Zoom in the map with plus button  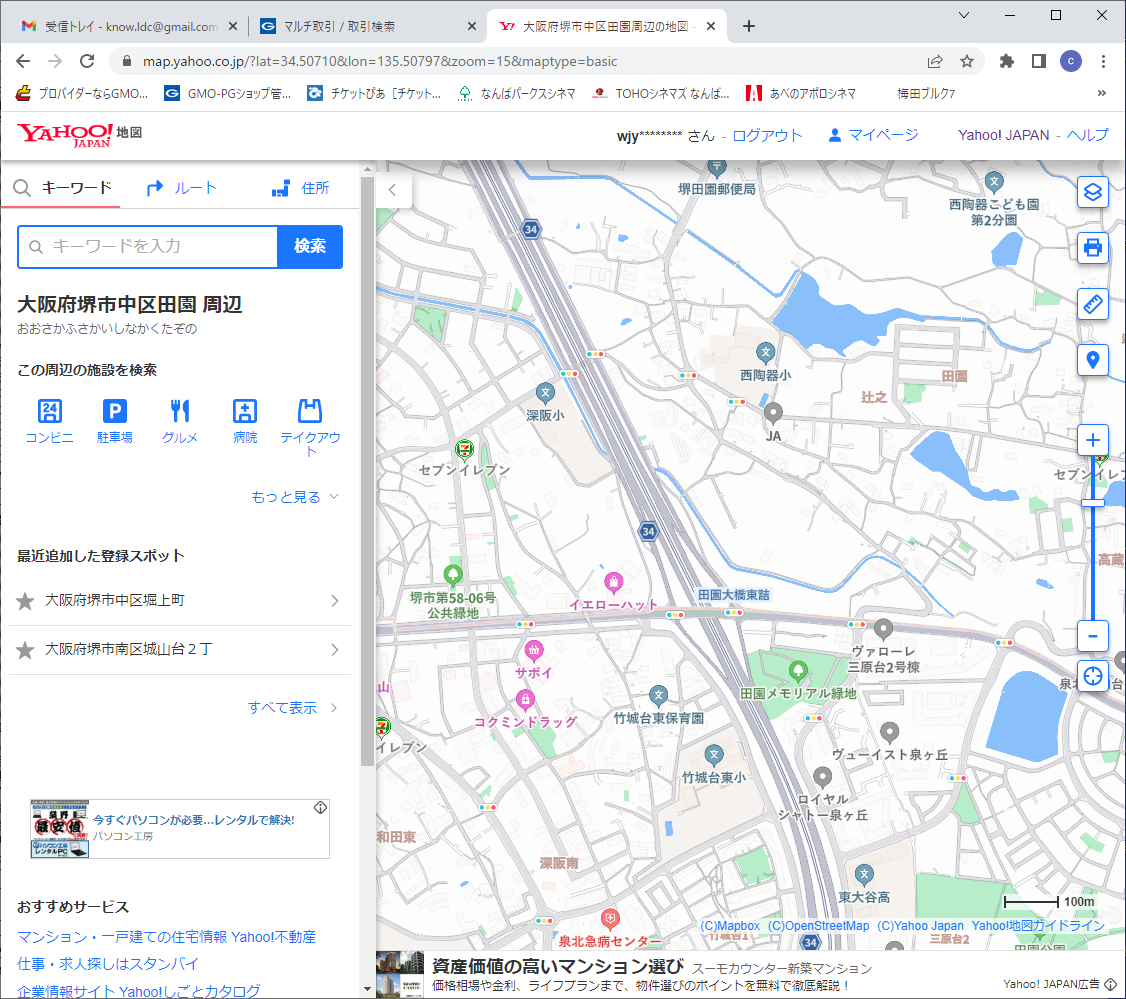click(x=1092, y=441)
